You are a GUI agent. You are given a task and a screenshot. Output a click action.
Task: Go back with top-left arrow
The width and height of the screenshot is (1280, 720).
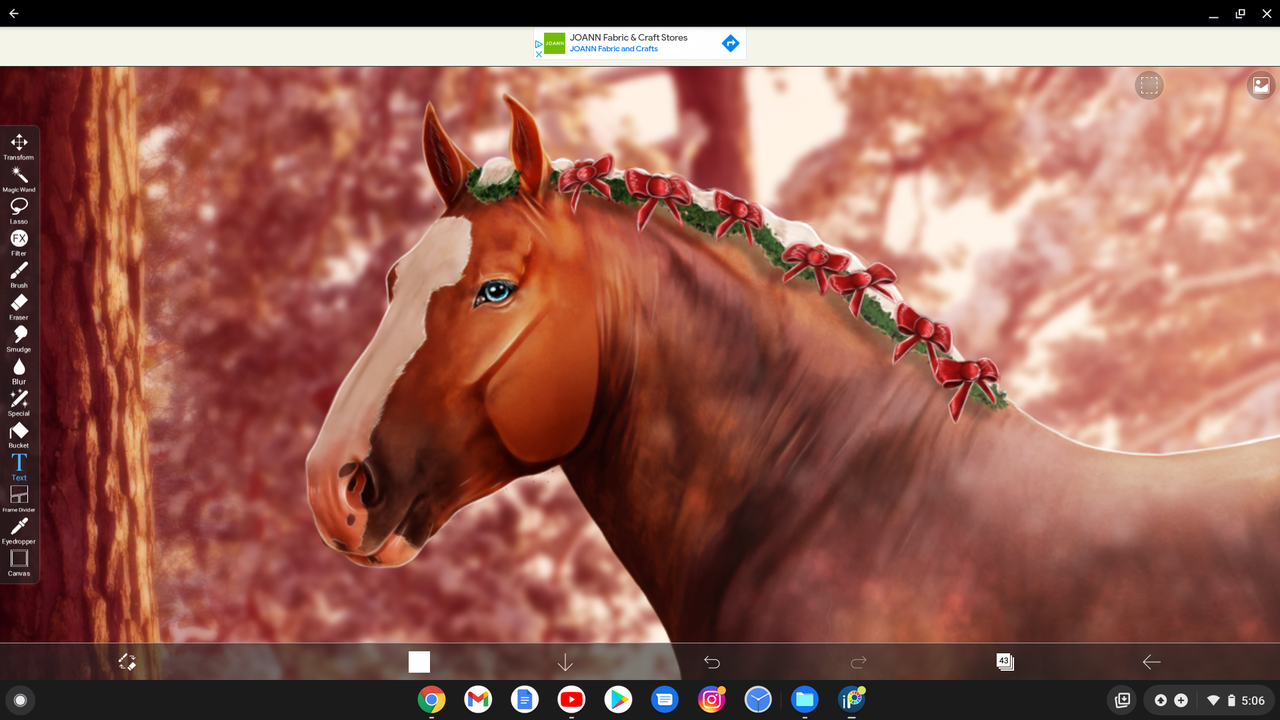click(14, 14)
